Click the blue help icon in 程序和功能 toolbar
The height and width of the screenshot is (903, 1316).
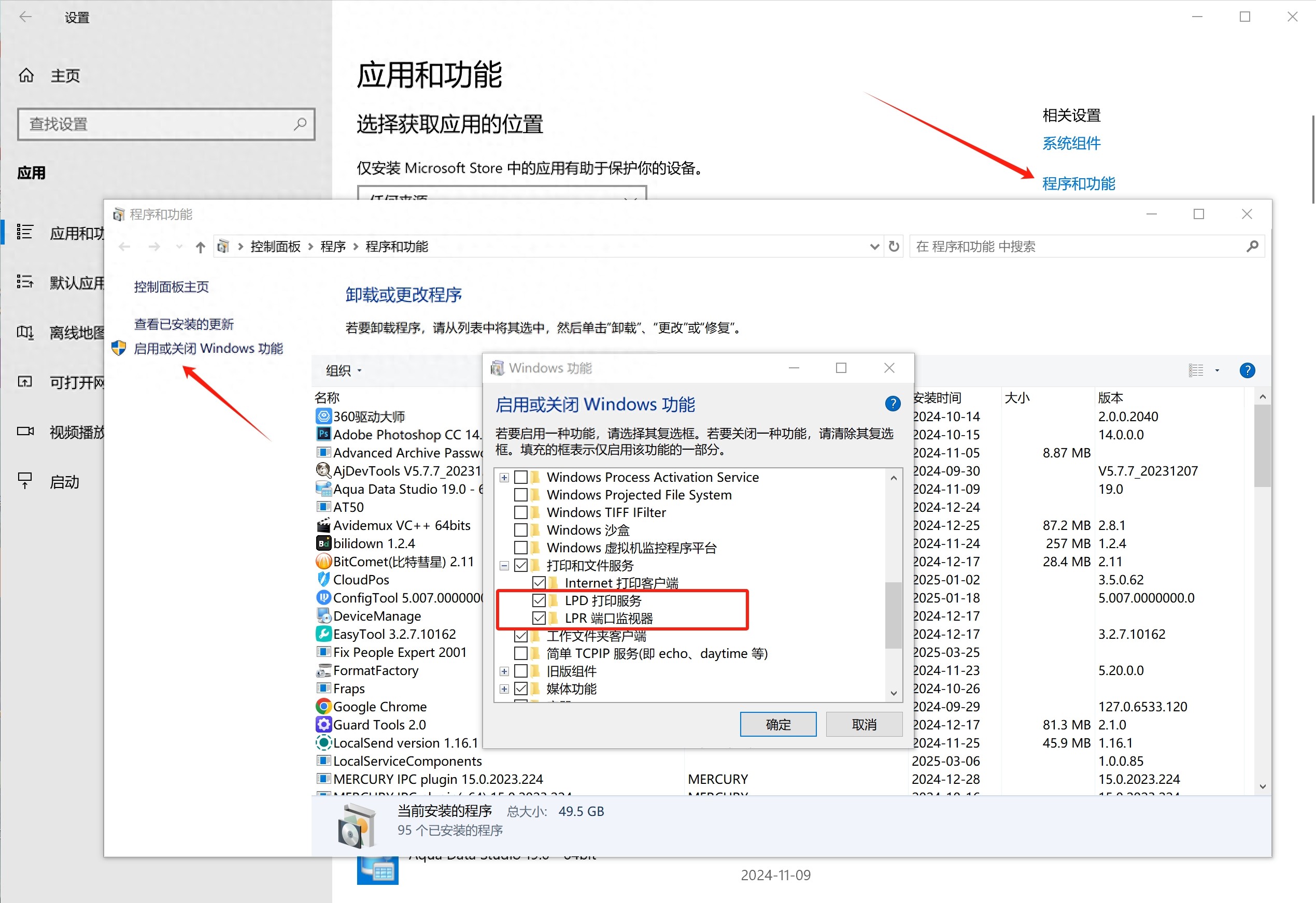coord(1247,370)
